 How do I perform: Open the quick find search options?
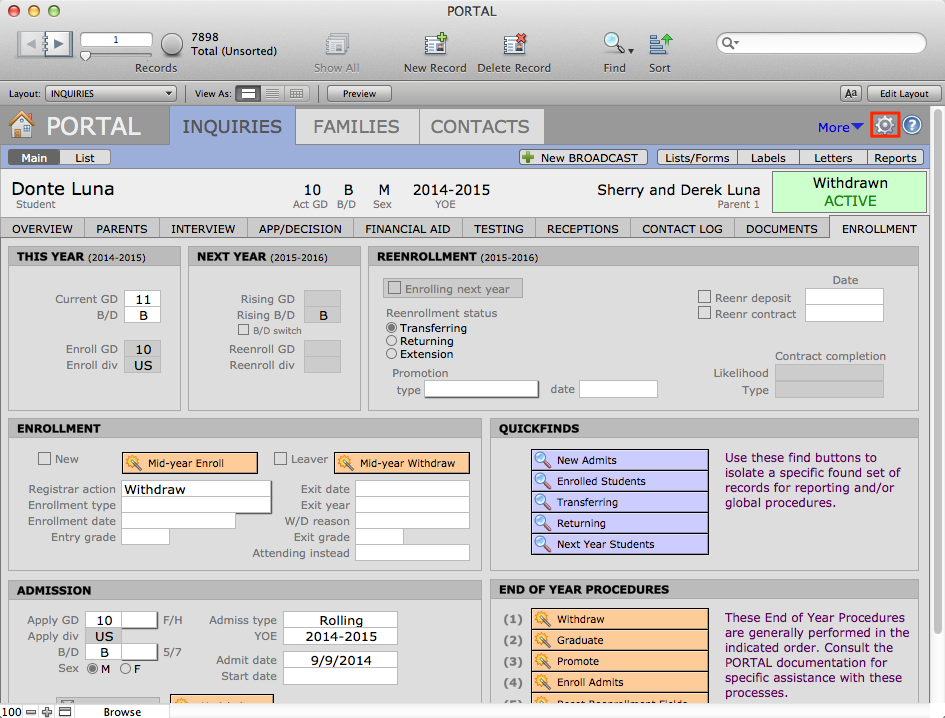(x=730, y=43)
